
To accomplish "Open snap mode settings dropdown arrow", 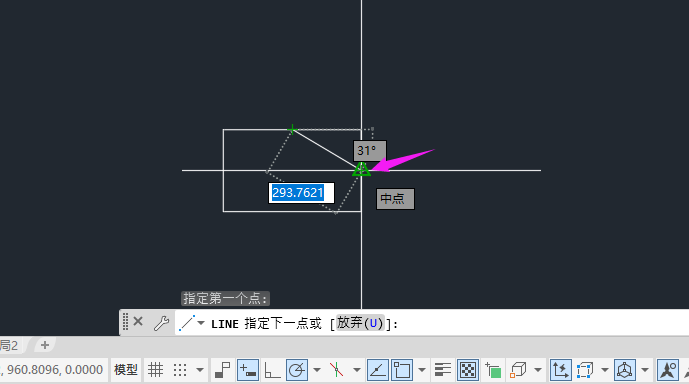I will [200, 370].
